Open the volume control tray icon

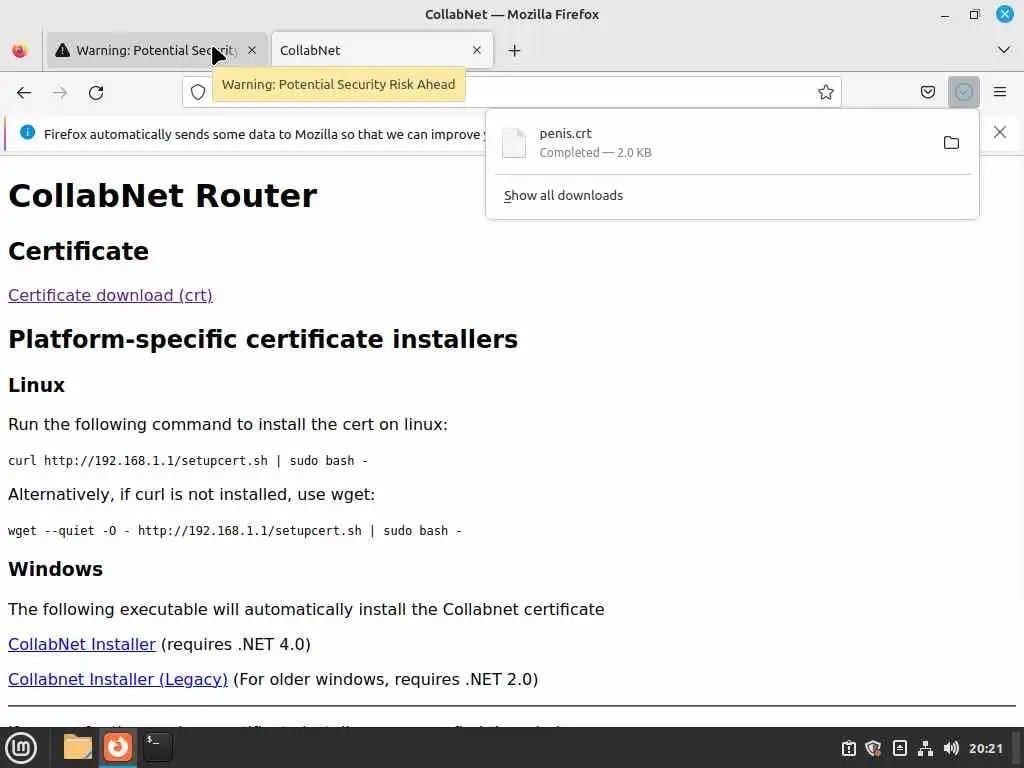[951, 748]
